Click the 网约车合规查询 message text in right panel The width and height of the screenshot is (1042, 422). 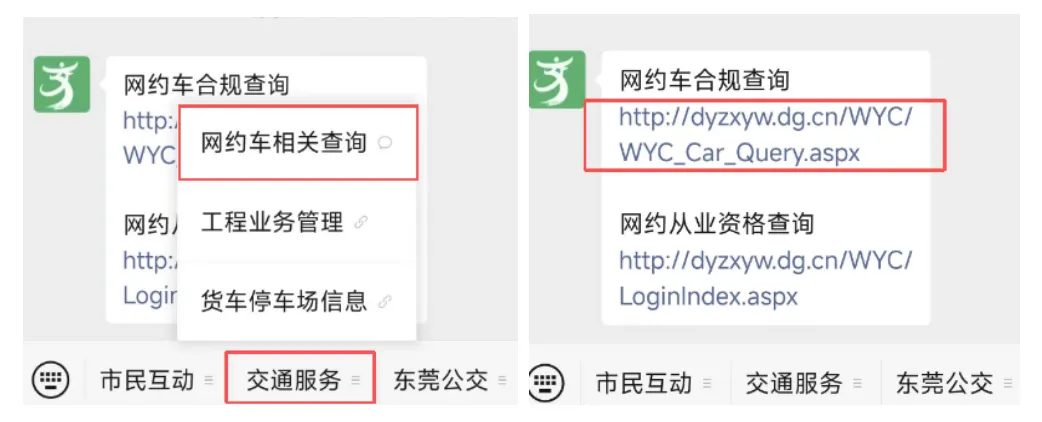point(704,81)
